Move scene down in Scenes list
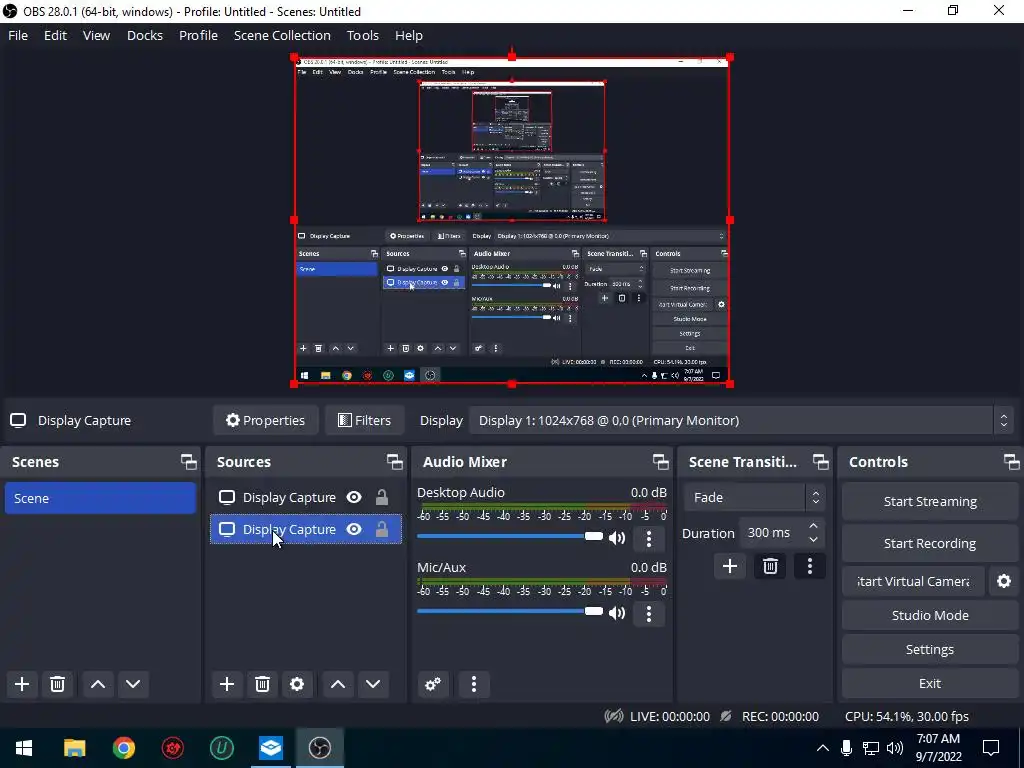Image resolution: width=1024 pixels, height=768 pixels. click(133, 684)
